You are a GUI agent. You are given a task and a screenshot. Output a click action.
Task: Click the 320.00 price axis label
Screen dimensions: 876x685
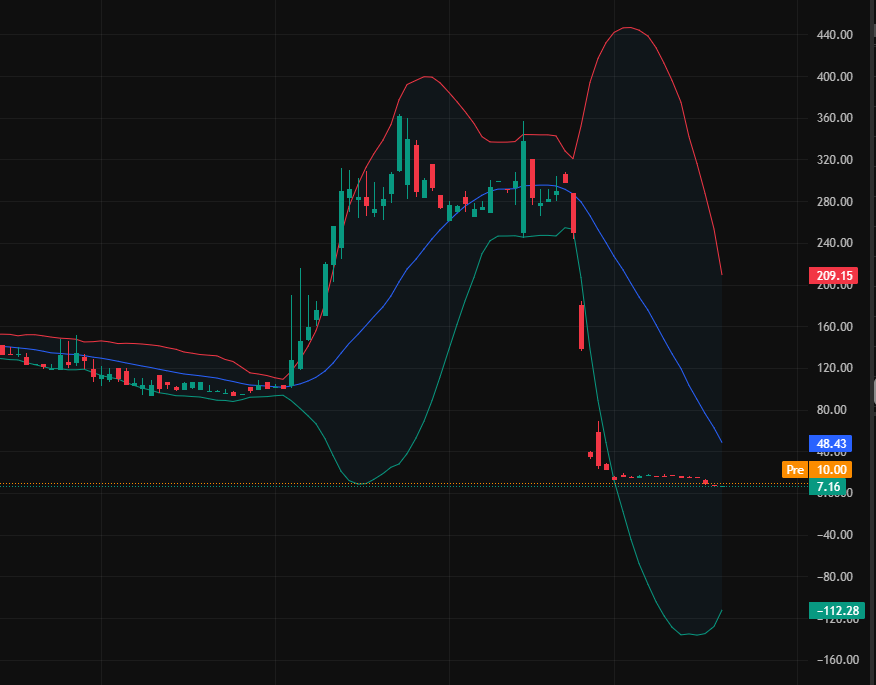pyautogui.click(x=835, y=160)
